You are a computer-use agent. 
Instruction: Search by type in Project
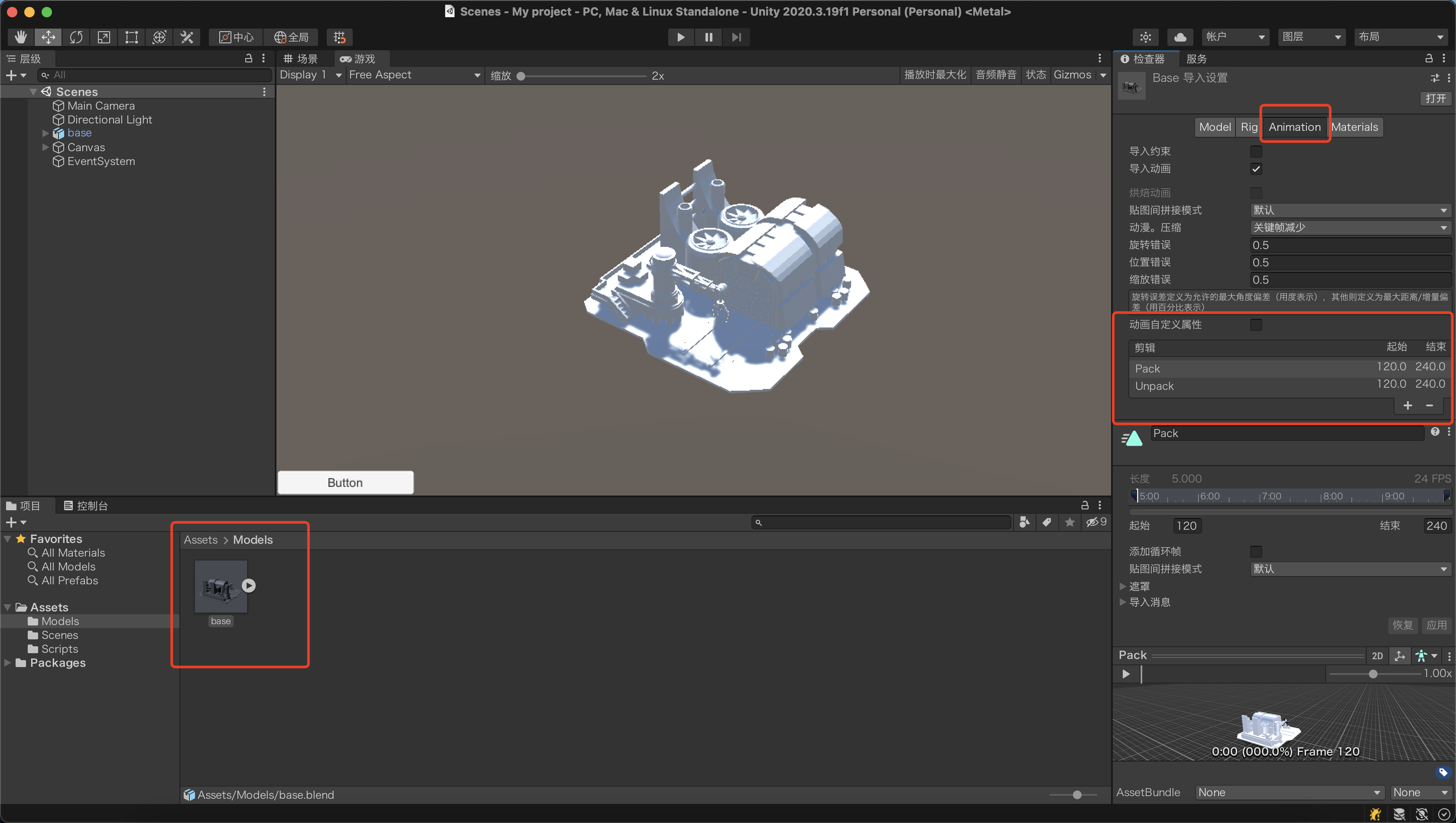click(1024, 522)
